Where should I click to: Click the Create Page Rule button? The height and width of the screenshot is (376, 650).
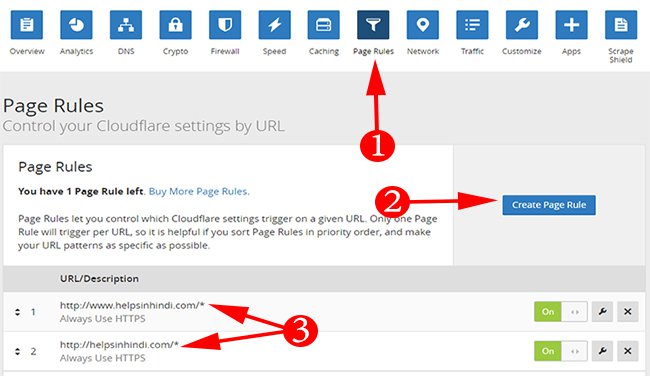point(549,205)
